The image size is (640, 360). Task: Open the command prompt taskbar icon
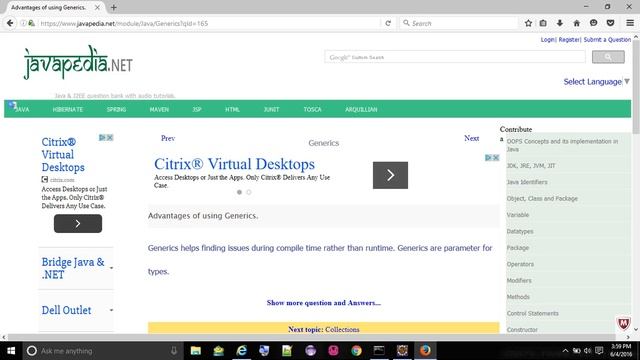point(379,351)
